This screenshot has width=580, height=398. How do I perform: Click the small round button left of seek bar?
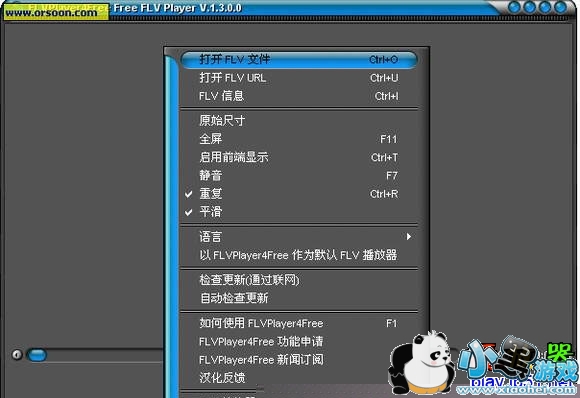point(17,355)
